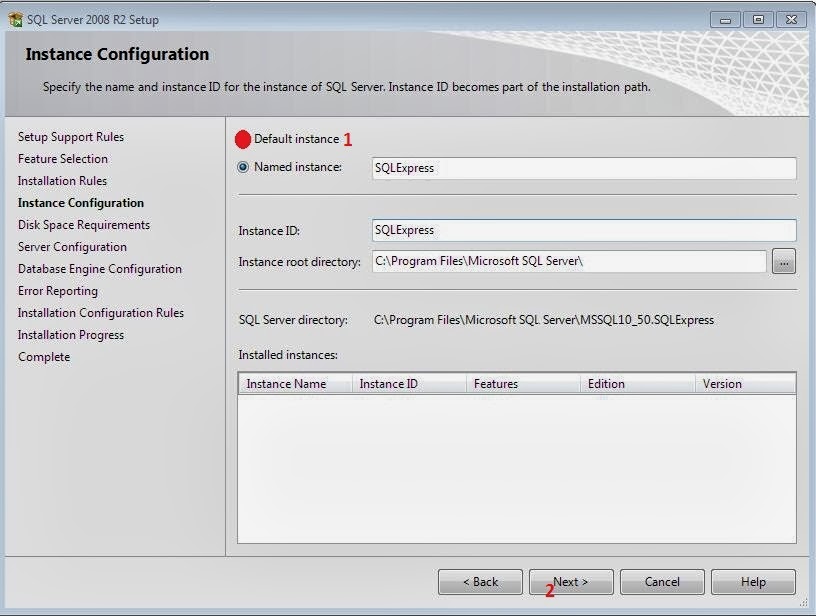This screenshot has width=816, height=616.
Task: Sort by the Instance ID column header
Action: pos(409,384)
